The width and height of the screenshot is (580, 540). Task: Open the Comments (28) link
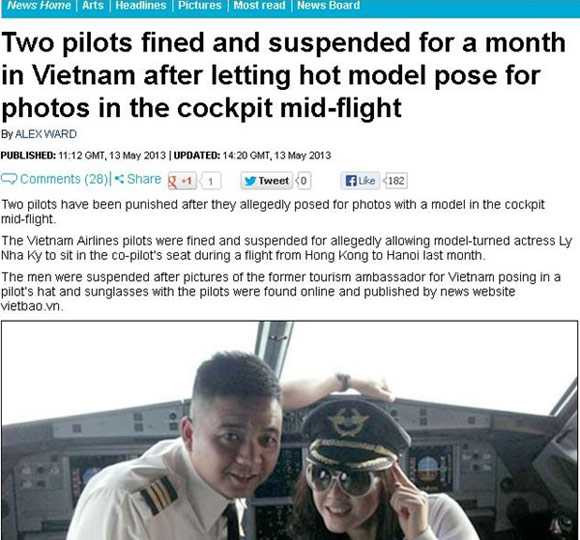point(64,179)
